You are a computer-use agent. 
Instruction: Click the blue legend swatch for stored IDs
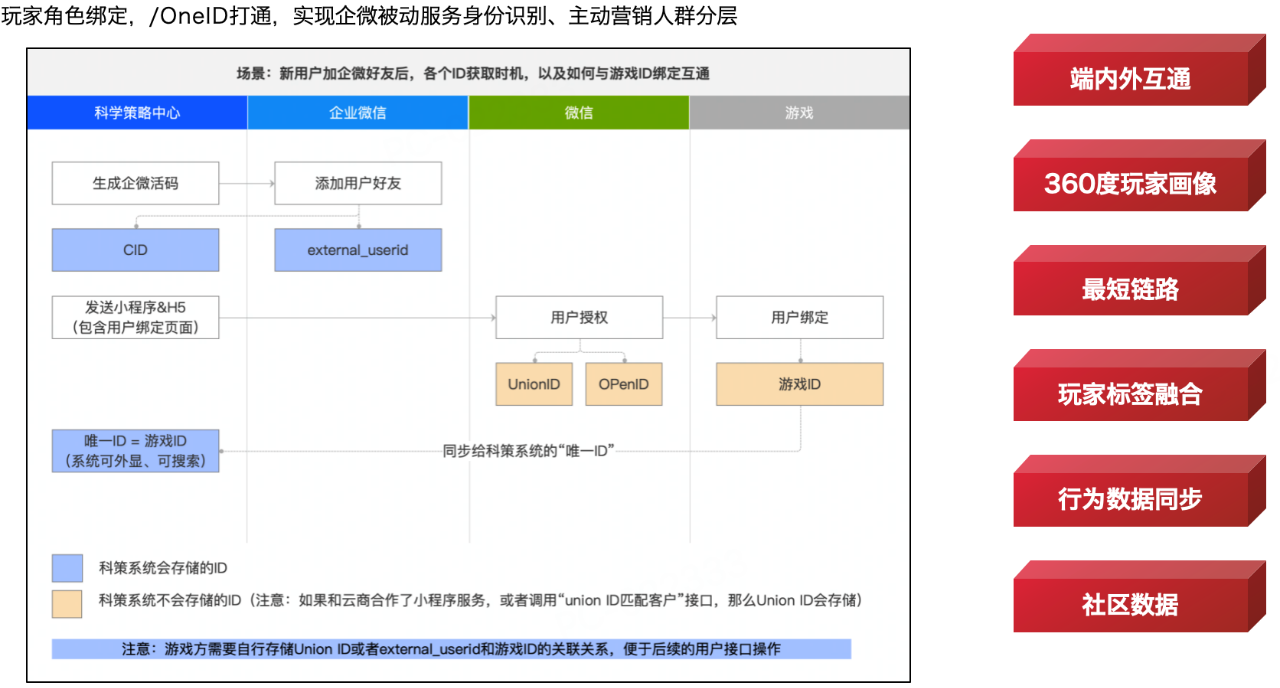(68, 567)
